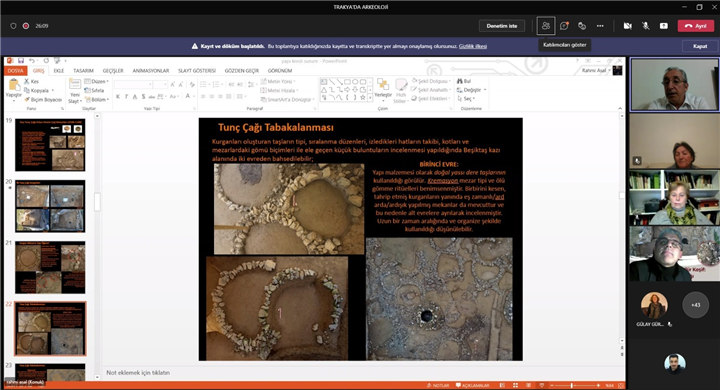
Task: Select slide 20 thumbnail
Action: [x=50, y=206]
